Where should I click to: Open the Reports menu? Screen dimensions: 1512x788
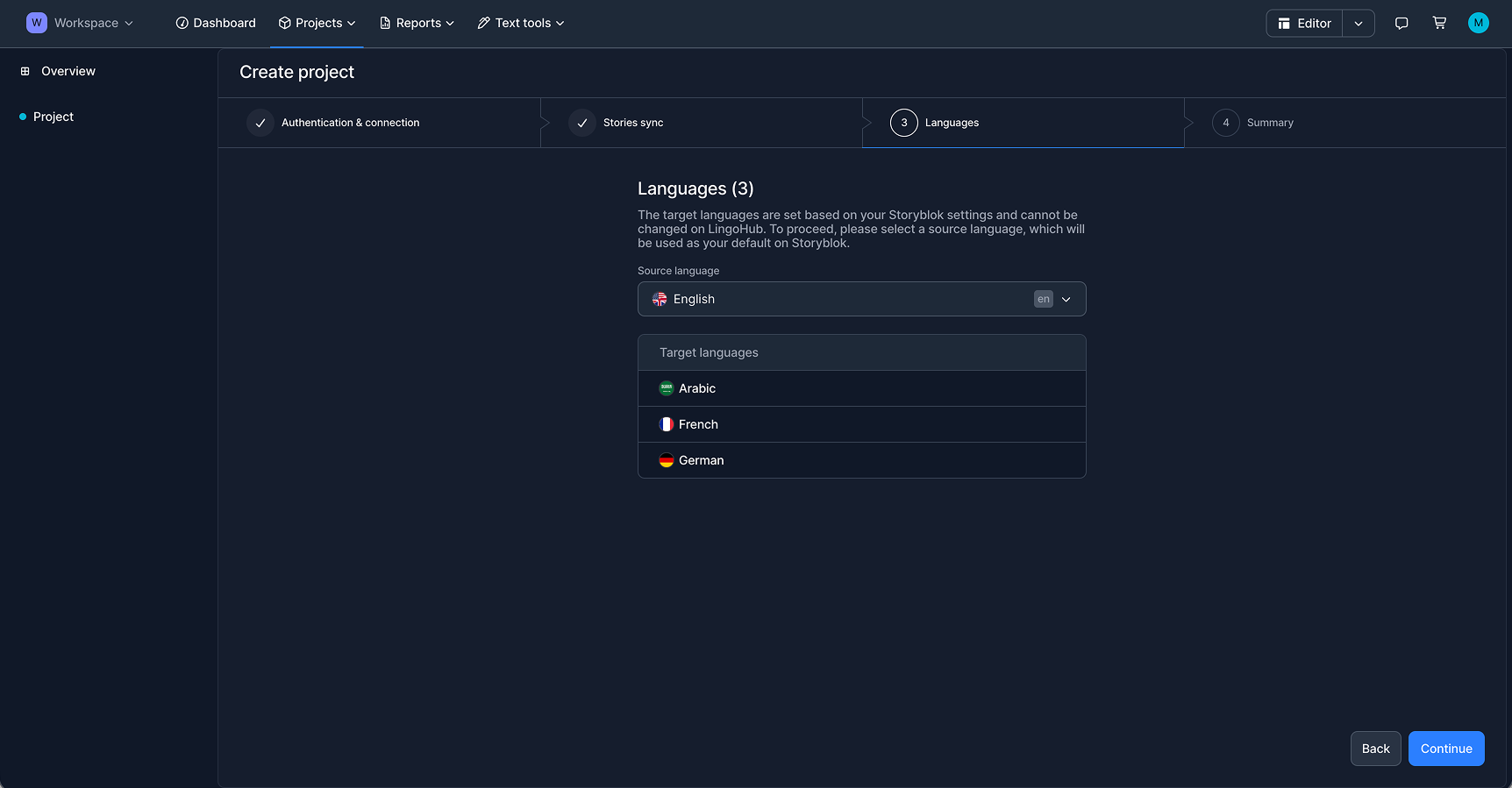417,23
